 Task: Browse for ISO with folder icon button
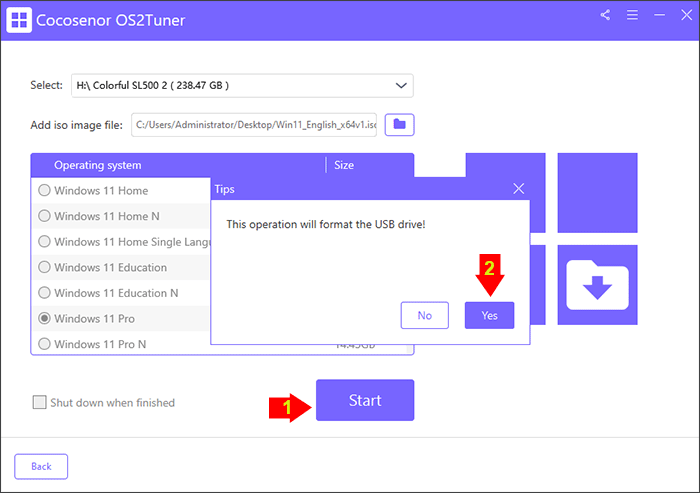pyautogui.click(x=400, y=125)
